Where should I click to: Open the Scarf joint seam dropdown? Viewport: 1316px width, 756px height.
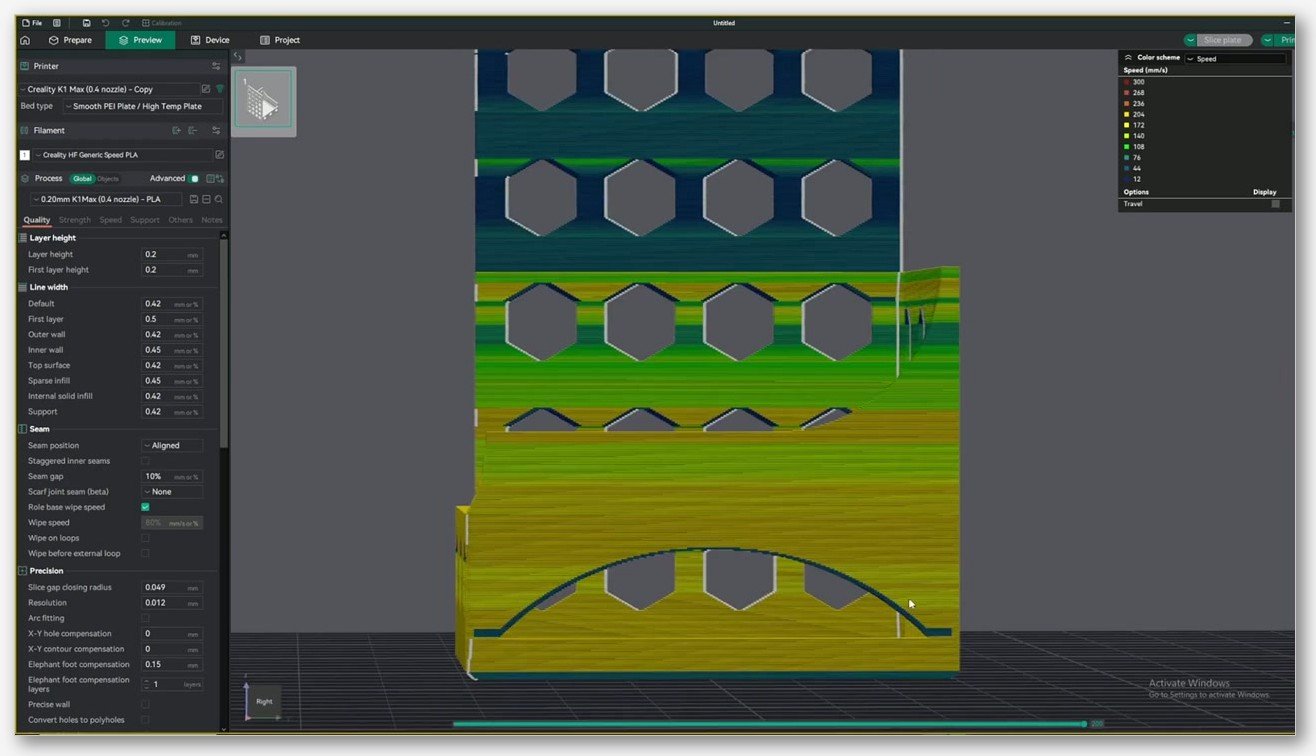172,492
